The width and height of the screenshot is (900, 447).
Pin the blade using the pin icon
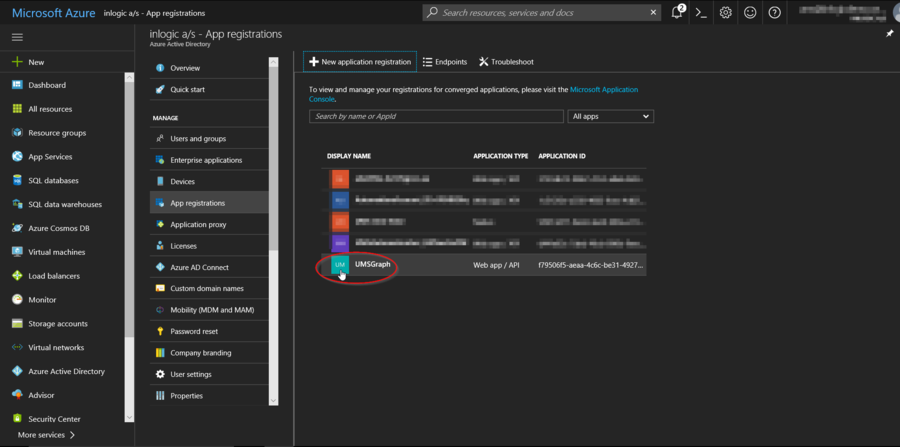890,34
